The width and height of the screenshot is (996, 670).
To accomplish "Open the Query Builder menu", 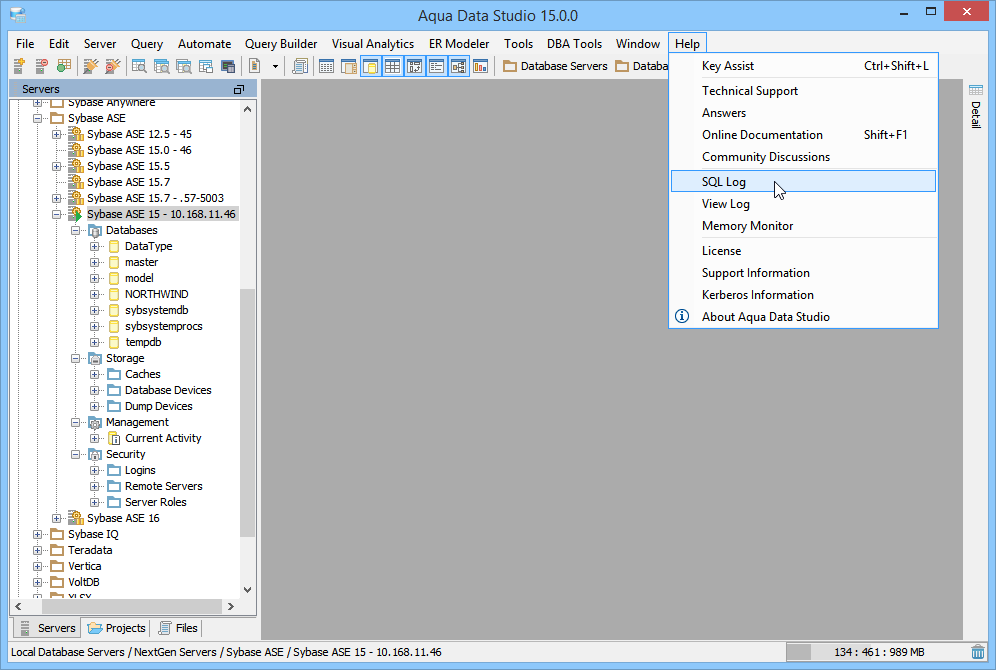I will [x=281, y=44].
